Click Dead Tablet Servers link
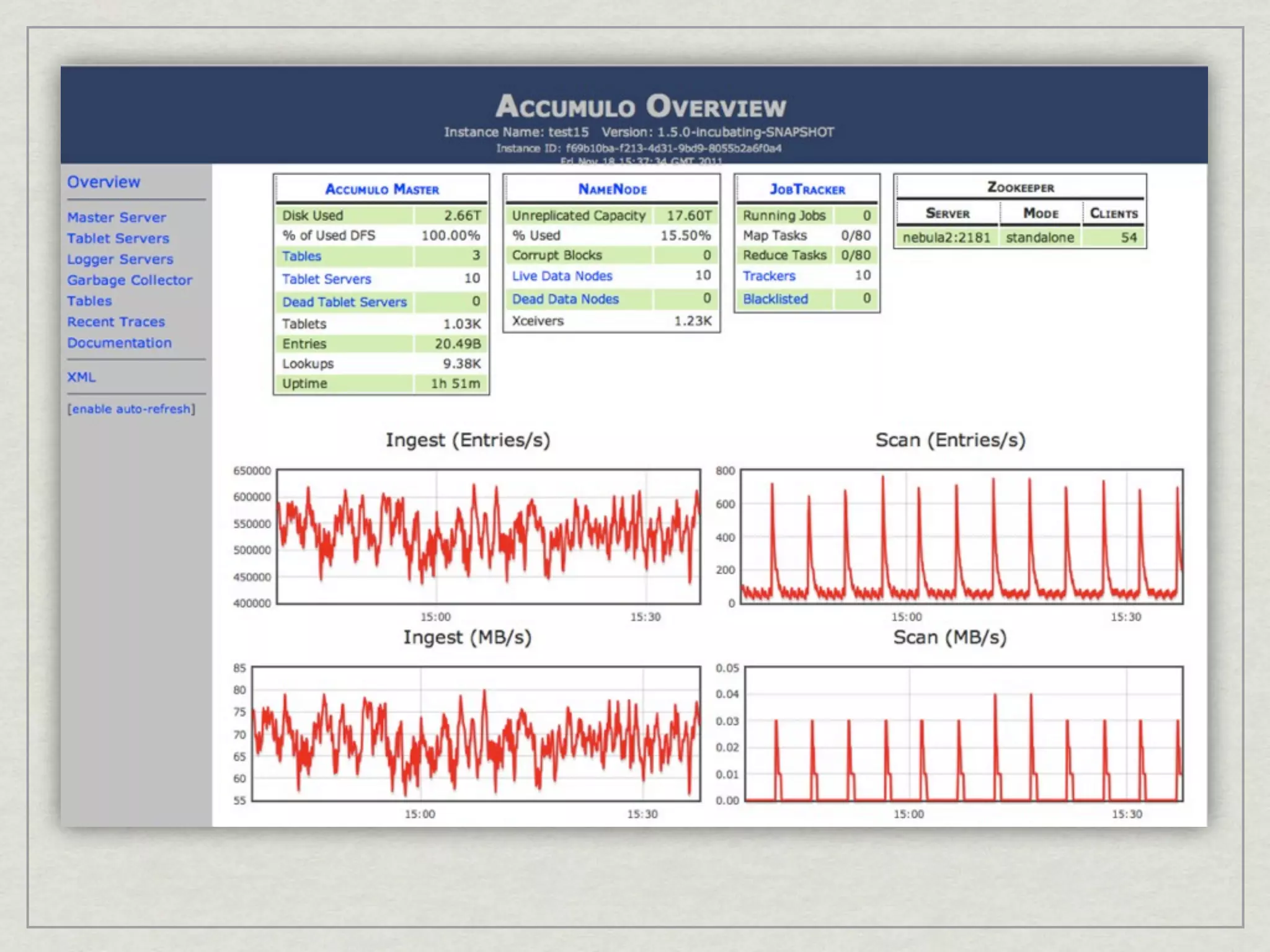 click(x=344, y=302)
